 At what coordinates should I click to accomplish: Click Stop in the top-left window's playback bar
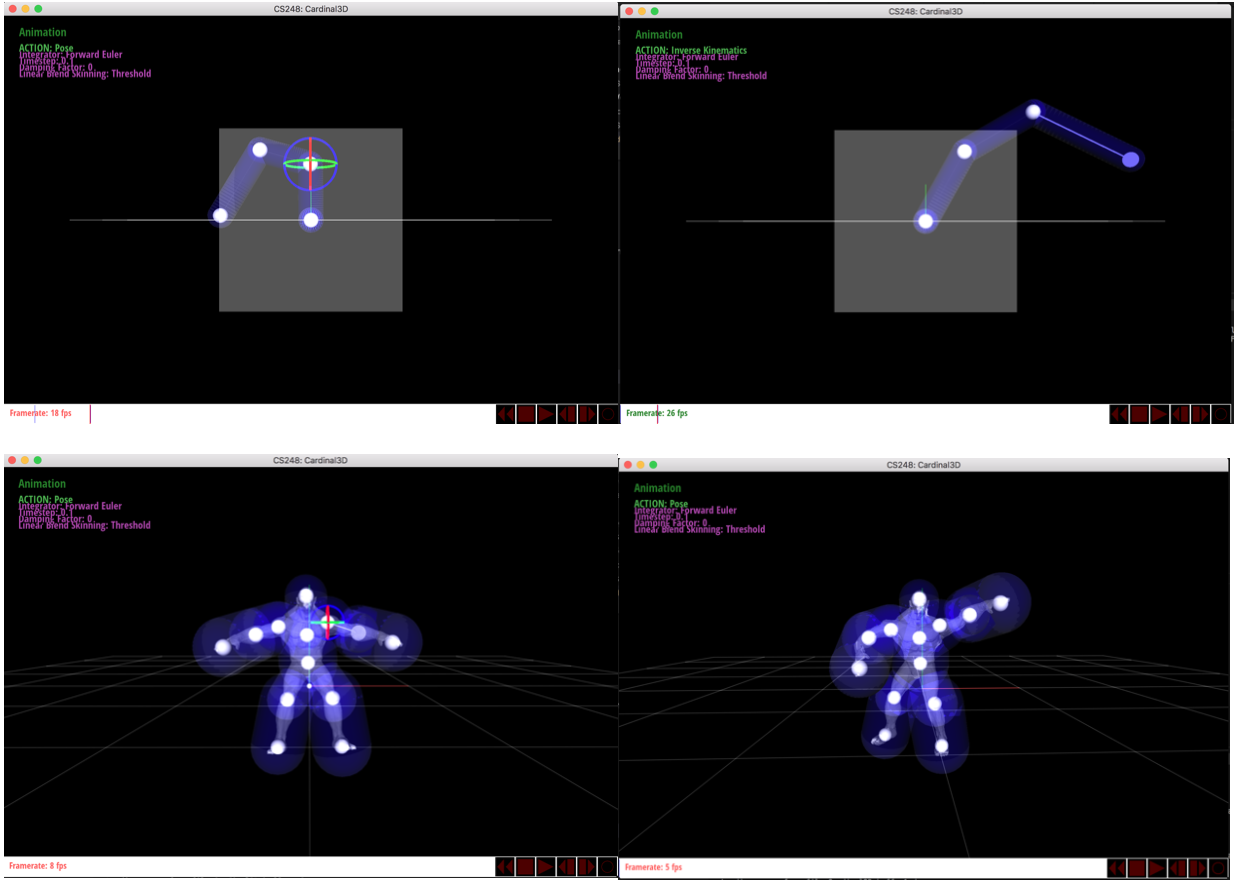(x=526, y=414)
